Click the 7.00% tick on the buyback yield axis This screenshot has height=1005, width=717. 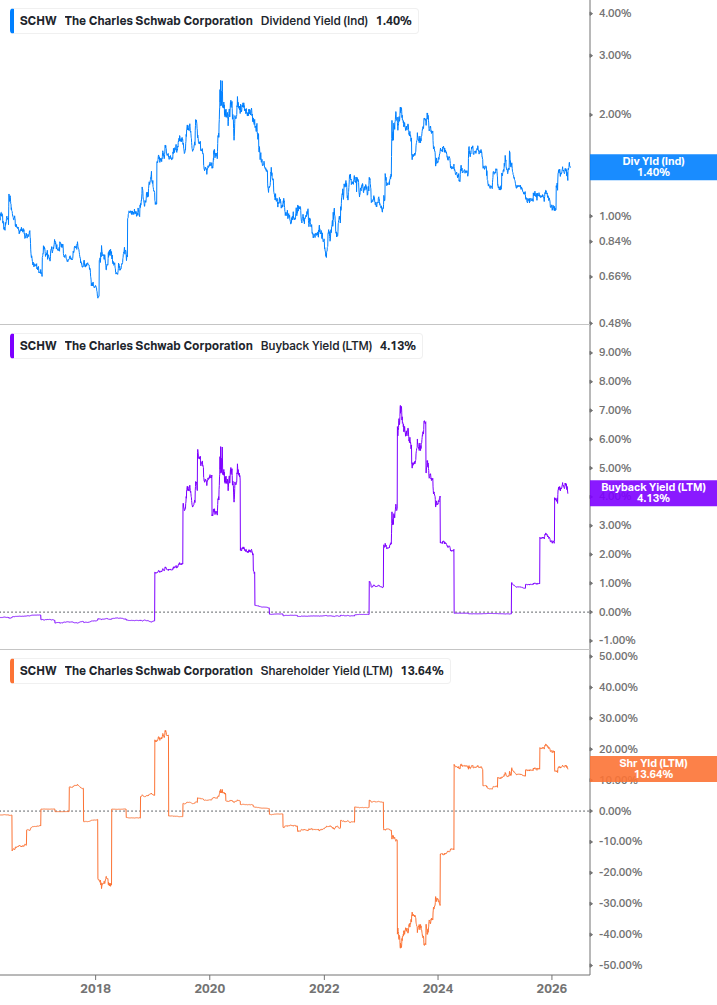click(x=615, y=410)
